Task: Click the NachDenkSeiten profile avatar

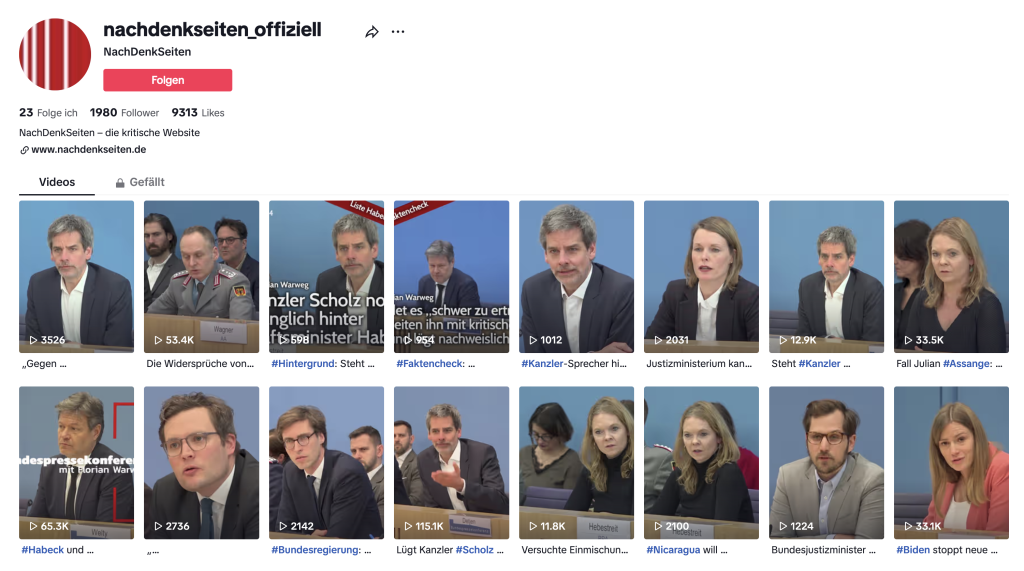Action: pyautogui.click(x=55, y=54)
